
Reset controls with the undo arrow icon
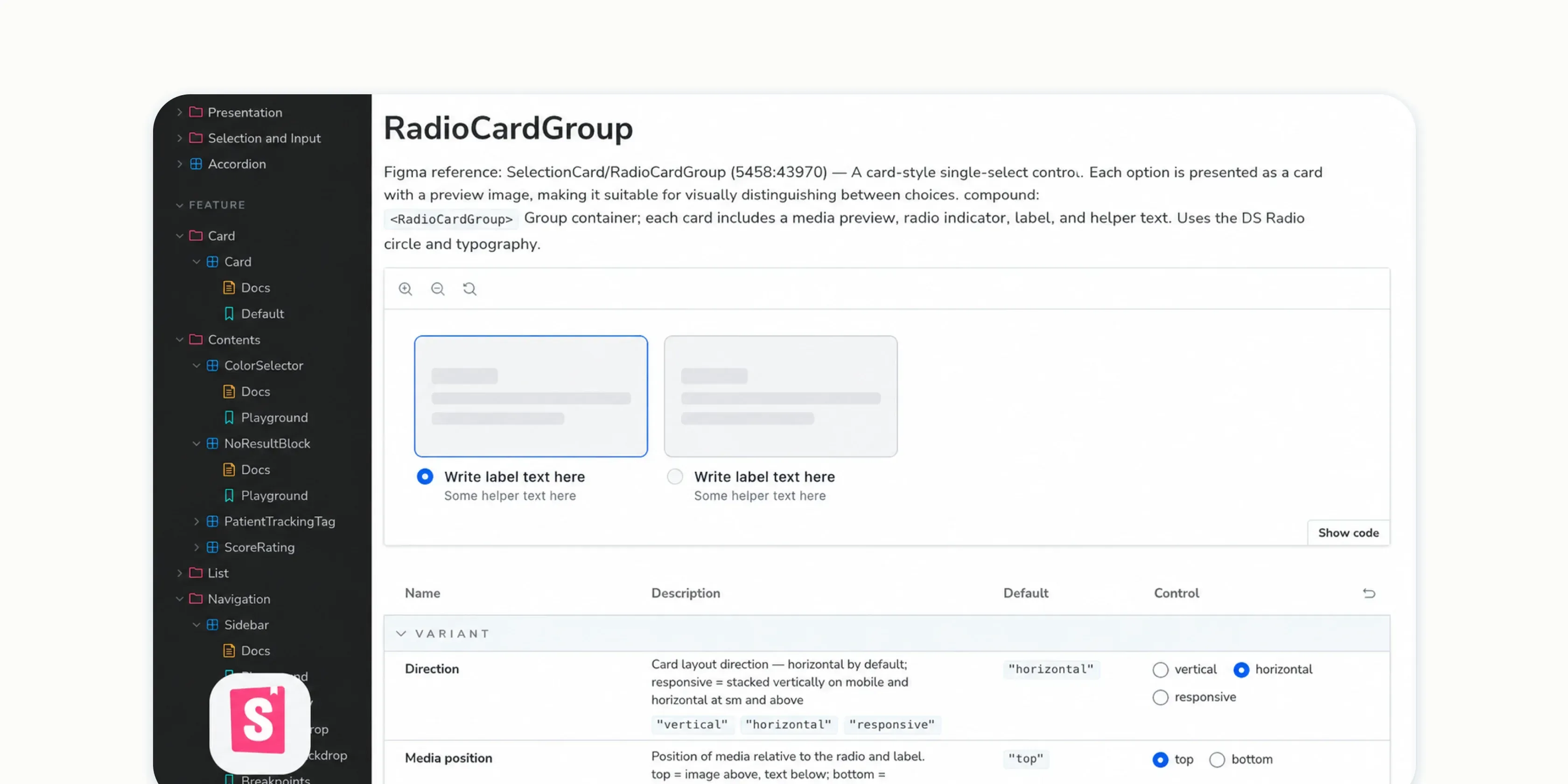click(x=1369, y=593)
